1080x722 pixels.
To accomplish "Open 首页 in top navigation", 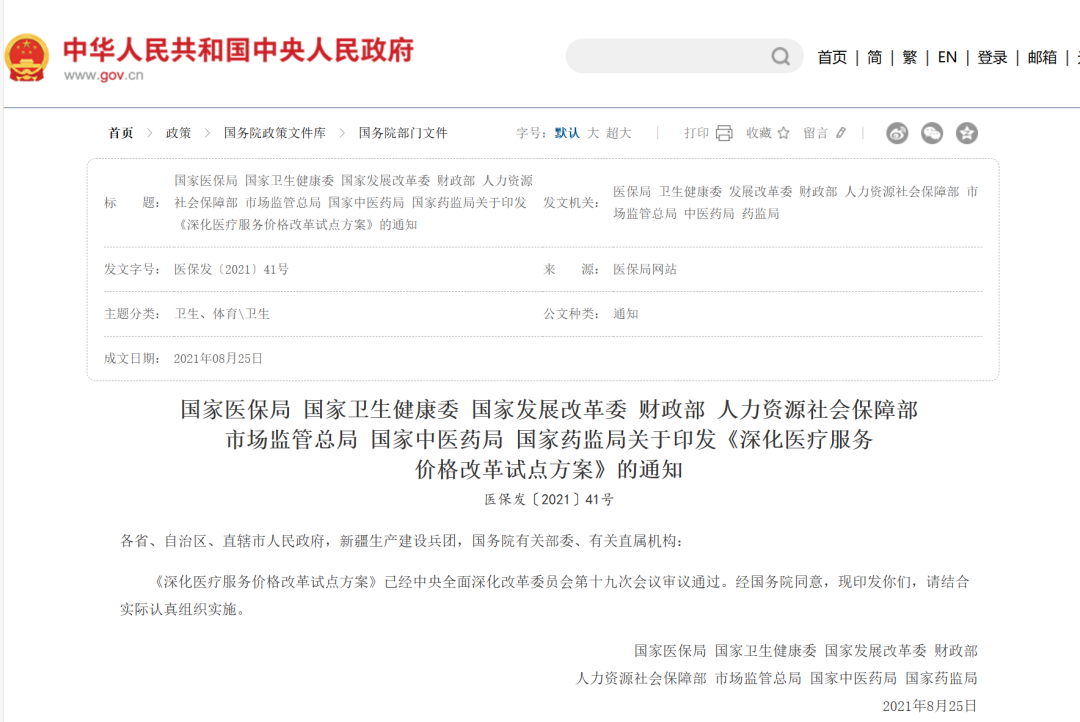I will pos(832,57).
